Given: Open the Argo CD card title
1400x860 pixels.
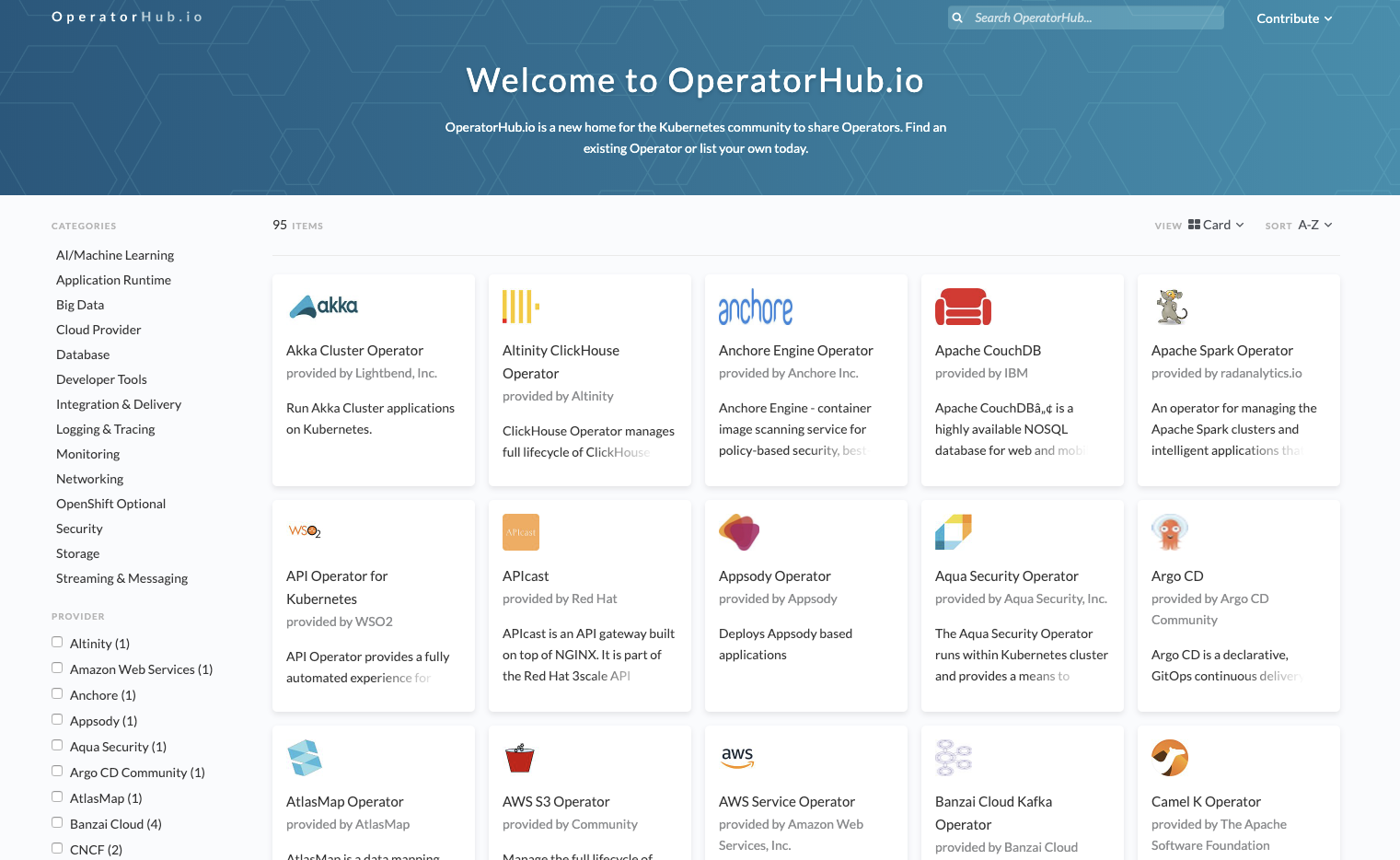Looking at the screenshot, I should click(1177, 576).
